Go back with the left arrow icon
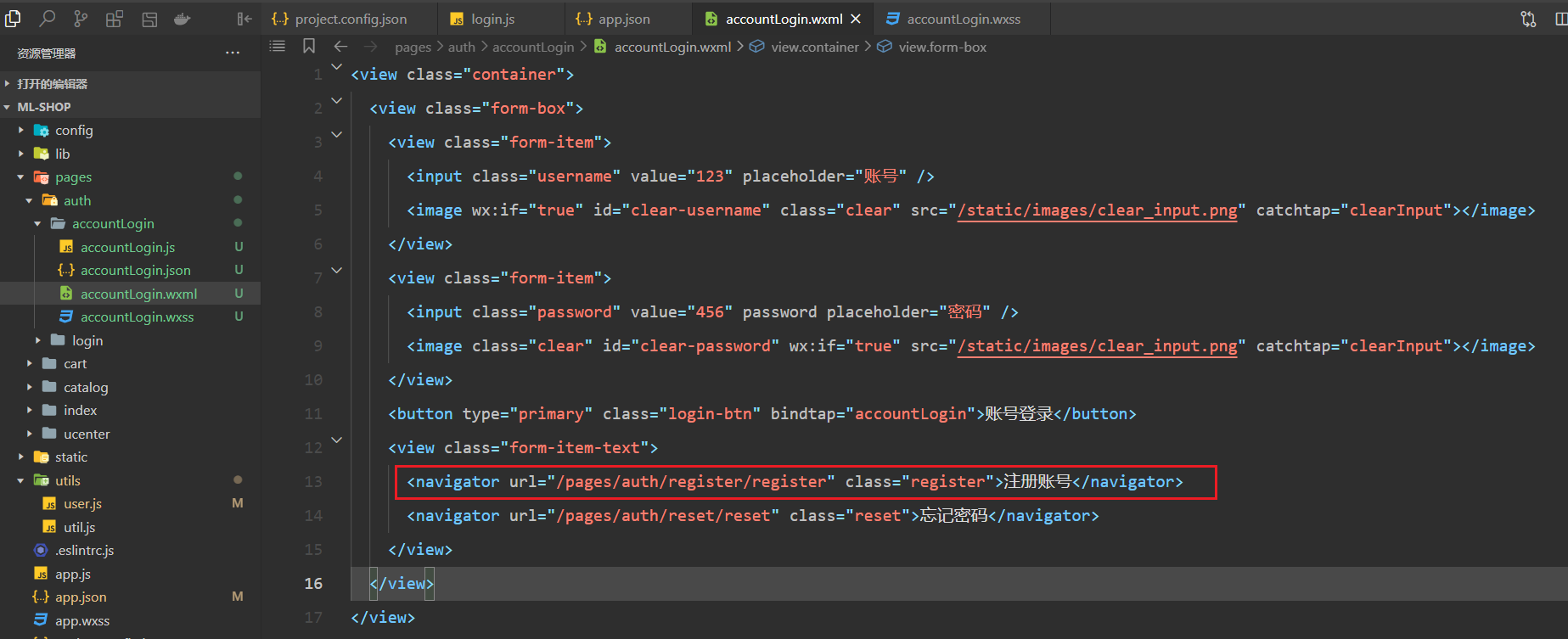1568x639 pixels. (x=341, y=47)
